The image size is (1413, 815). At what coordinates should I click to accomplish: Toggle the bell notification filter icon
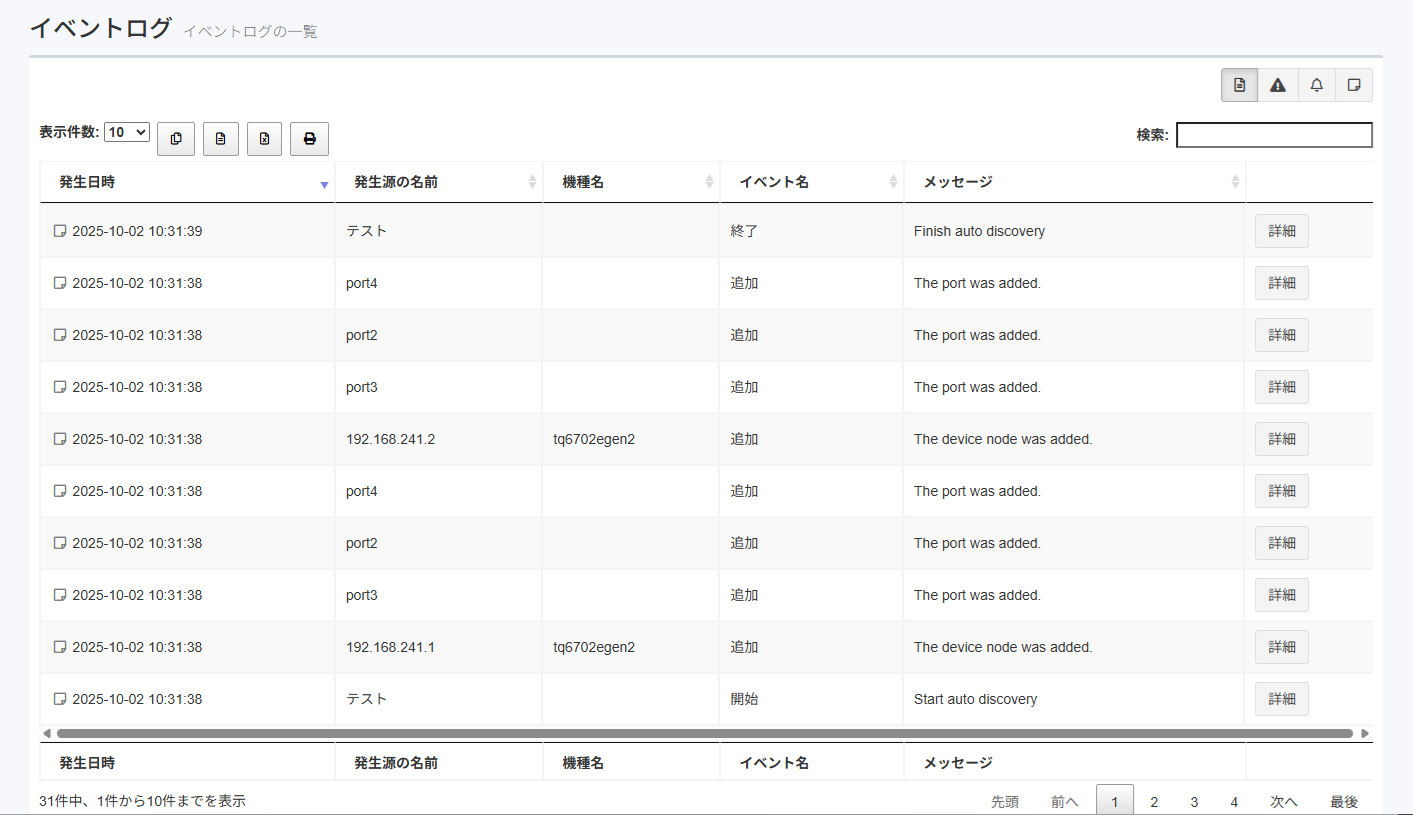(1316, 85)
